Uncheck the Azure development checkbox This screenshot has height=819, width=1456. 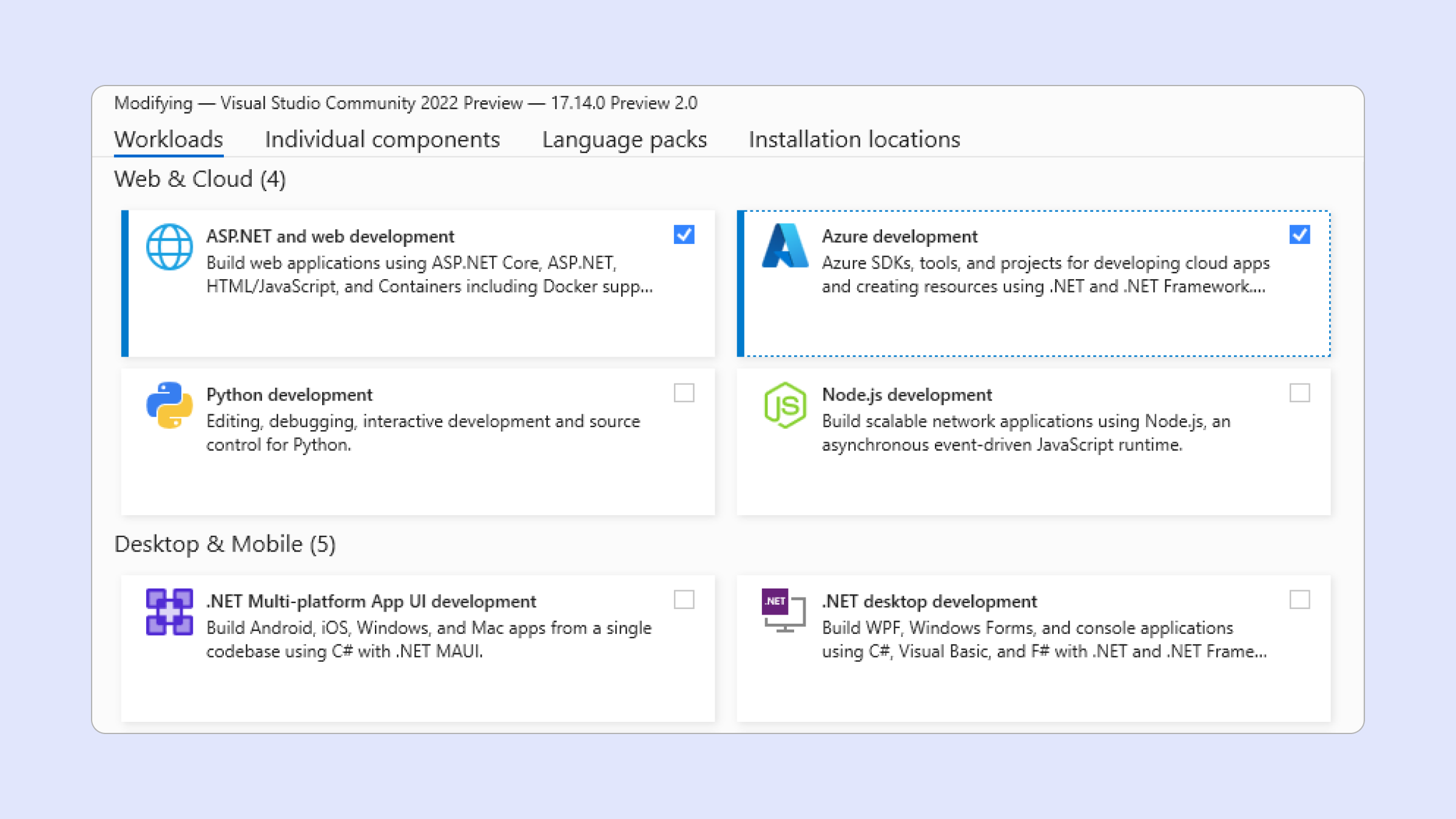[x=1299, y=235]
